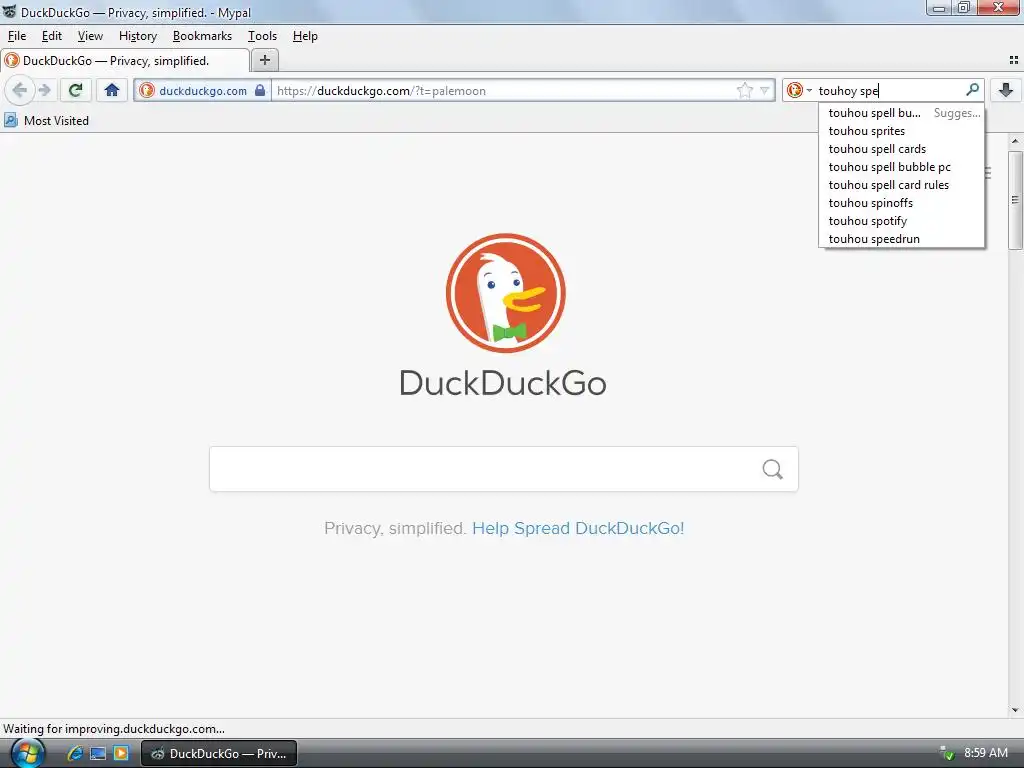1024x768 pixels.
Task: Choose suggestion 'touhou spell bubble pc'
Action: point(902,167)
